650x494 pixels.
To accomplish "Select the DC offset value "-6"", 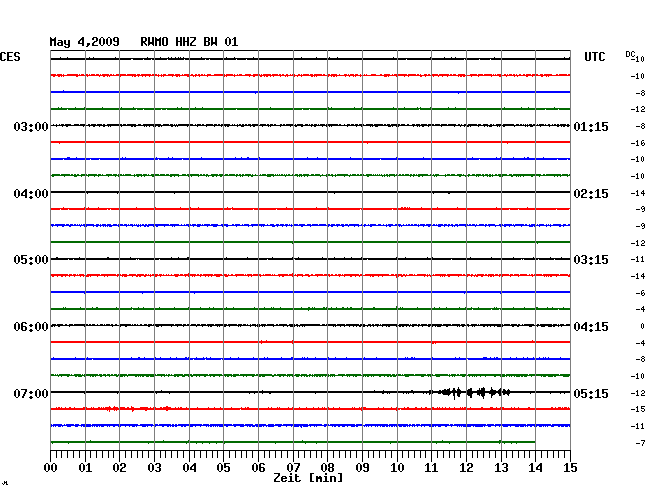I will coord(640,293).
